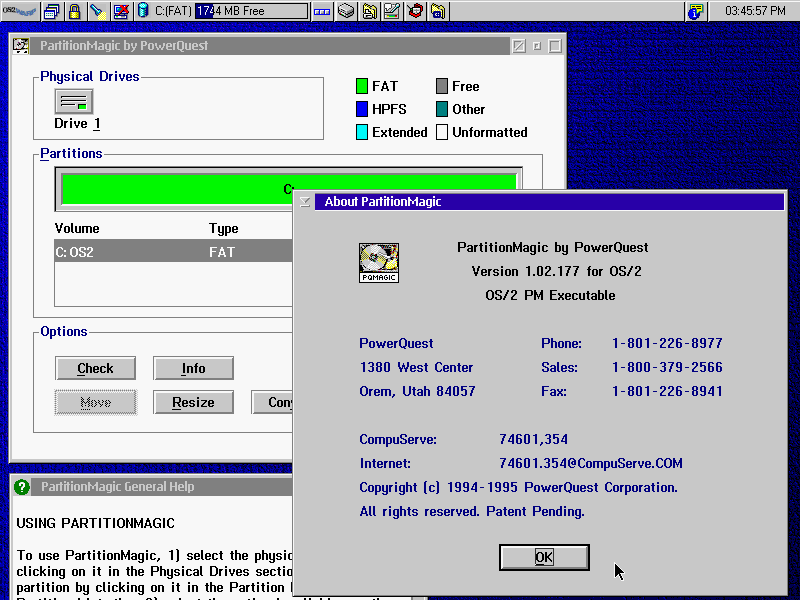Select the Drive 1 icon under Physical Drives
The width and height of the screenshot is (800, 600).
pyautogui.click(x=74, y=101)
